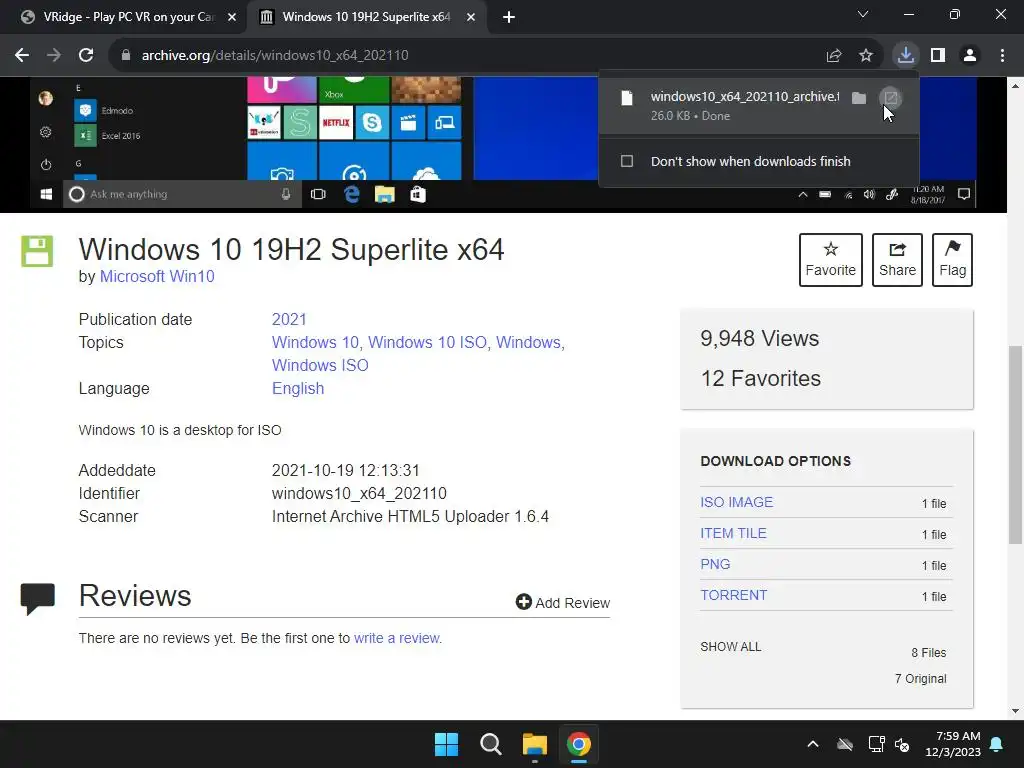This screenshot has height=768, width=1024.
Task: Bookmark this tab with the star icon
Action: coord(866,56)
